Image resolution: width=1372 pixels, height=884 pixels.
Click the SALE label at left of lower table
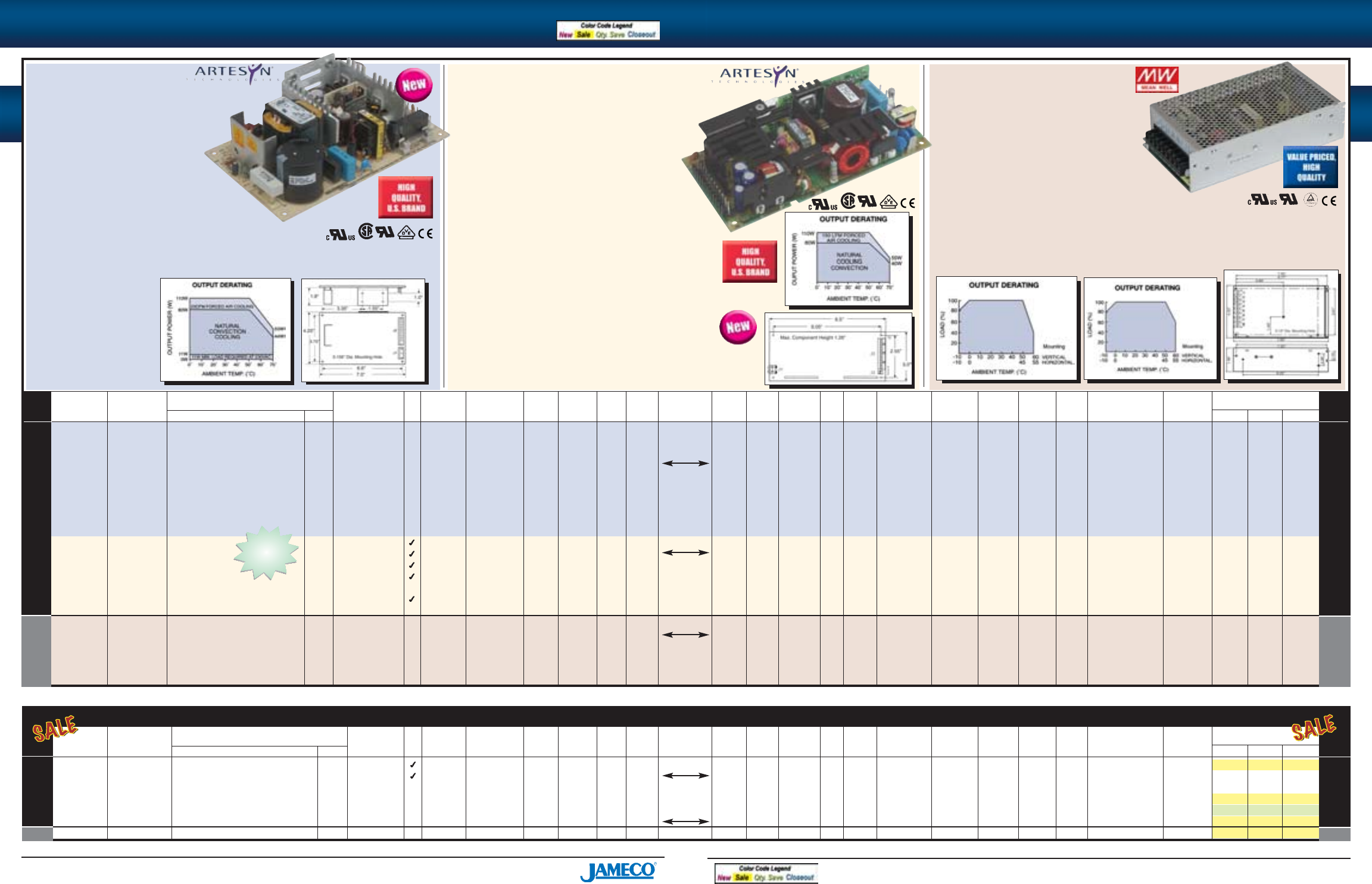click(x=55, y=729)
